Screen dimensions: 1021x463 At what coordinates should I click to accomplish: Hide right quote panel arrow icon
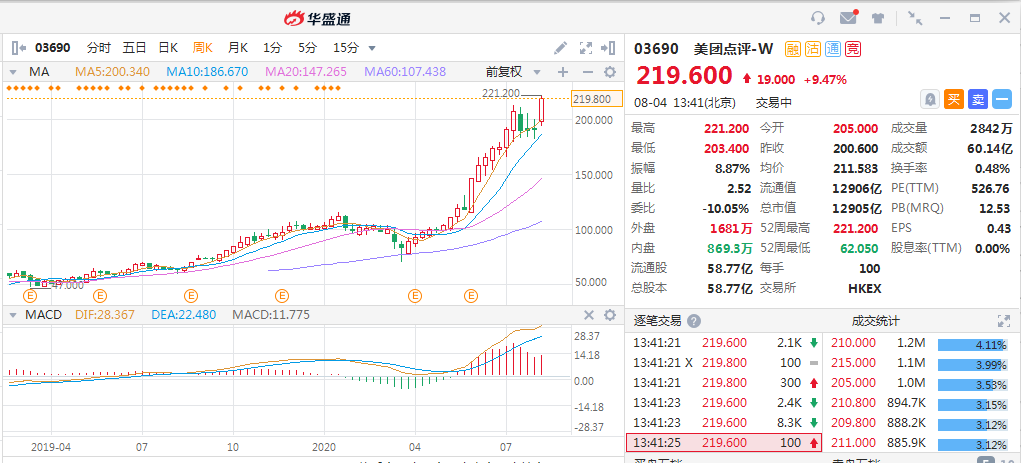pos(608,48)
